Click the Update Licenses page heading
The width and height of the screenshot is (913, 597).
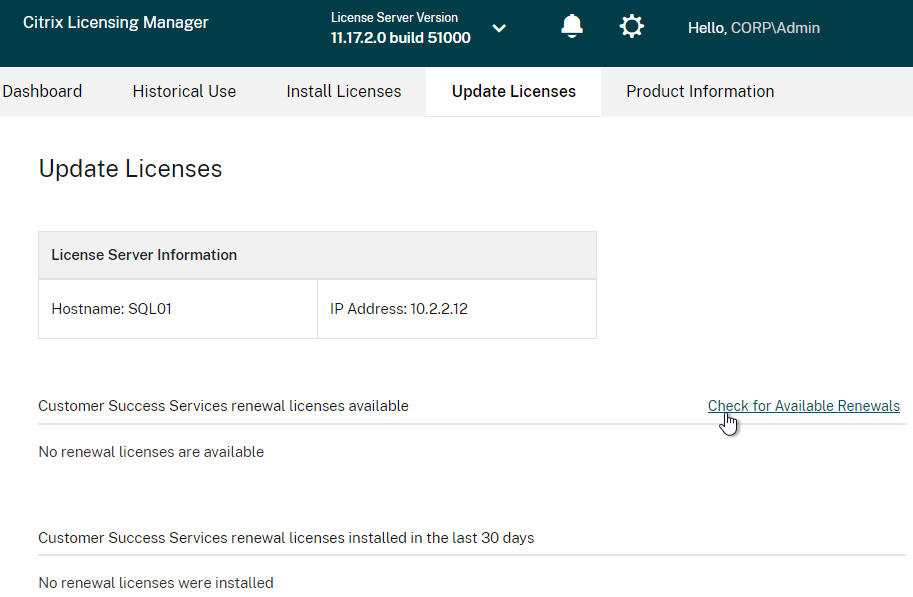click(130, 169)
